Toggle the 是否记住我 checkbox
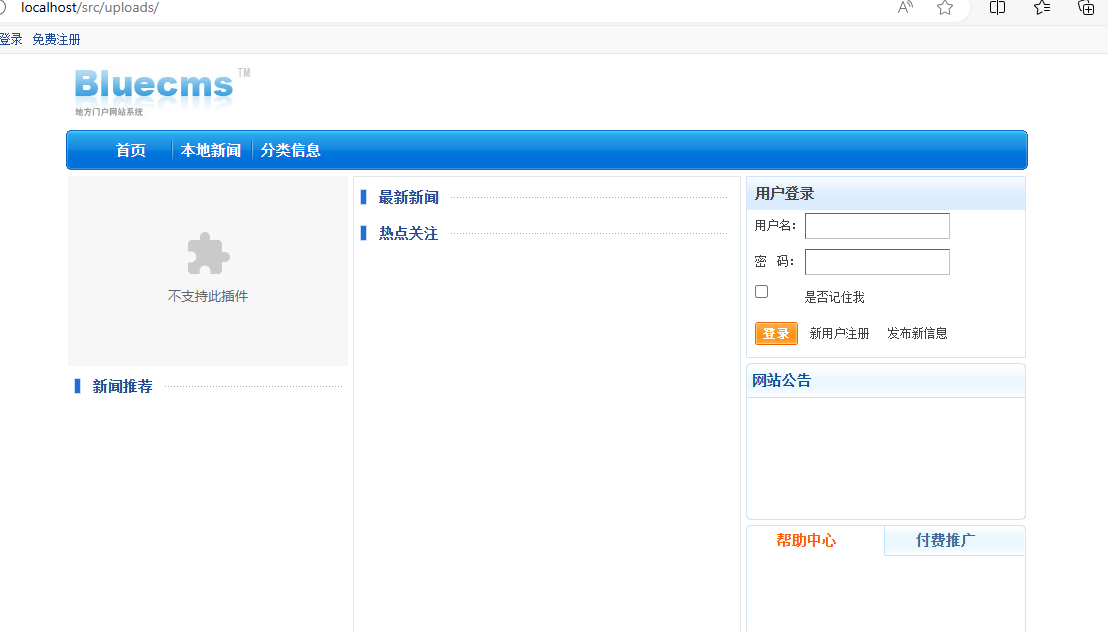The image size is (1108, 632). tap(761, 292)
